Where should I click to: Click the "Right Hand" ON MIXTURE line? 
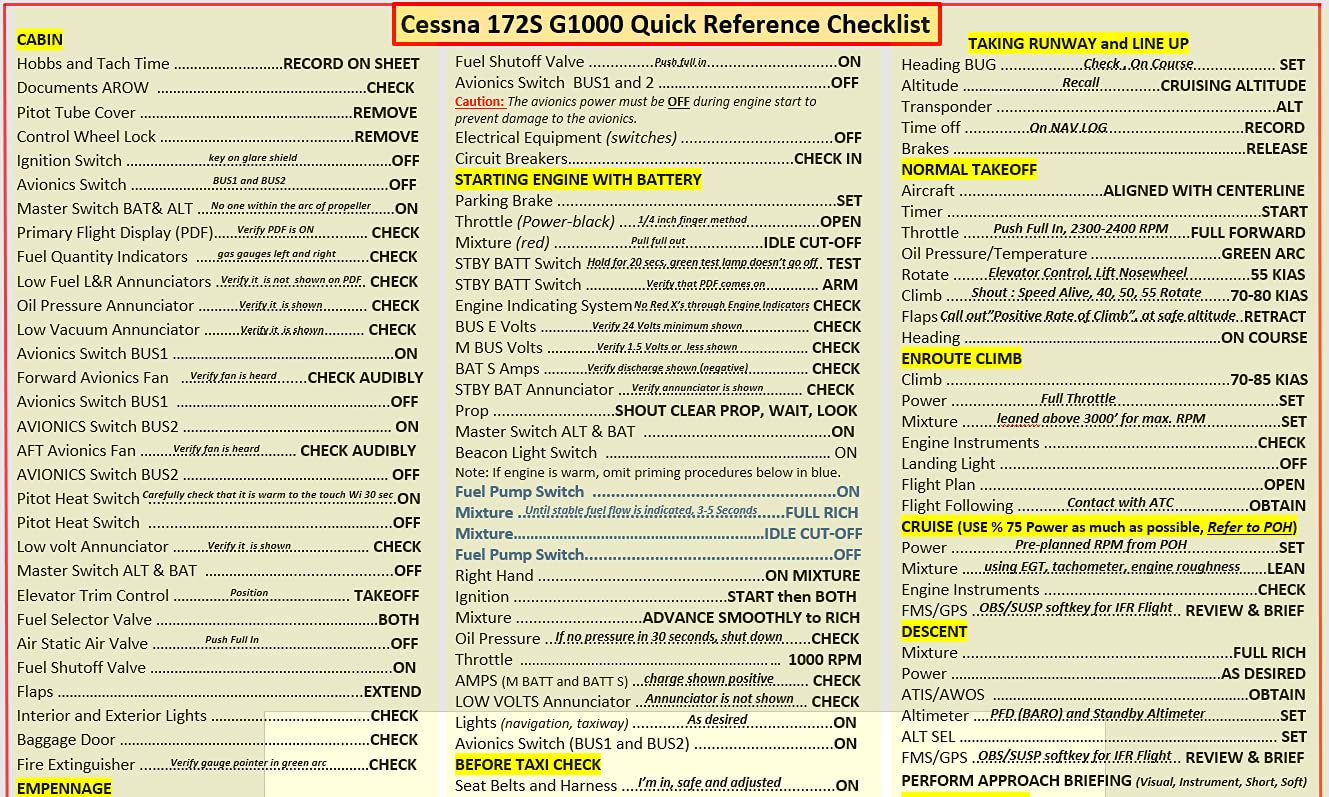[658, 576]
